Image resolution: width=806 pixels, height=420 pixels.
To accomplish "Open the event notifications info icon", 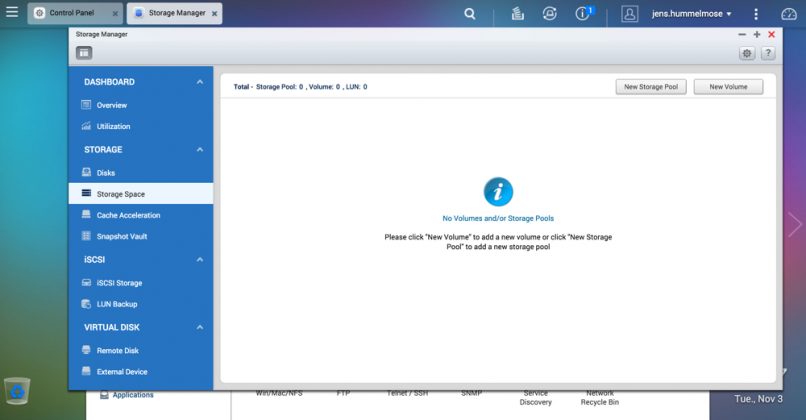I will tap(583, 13).
